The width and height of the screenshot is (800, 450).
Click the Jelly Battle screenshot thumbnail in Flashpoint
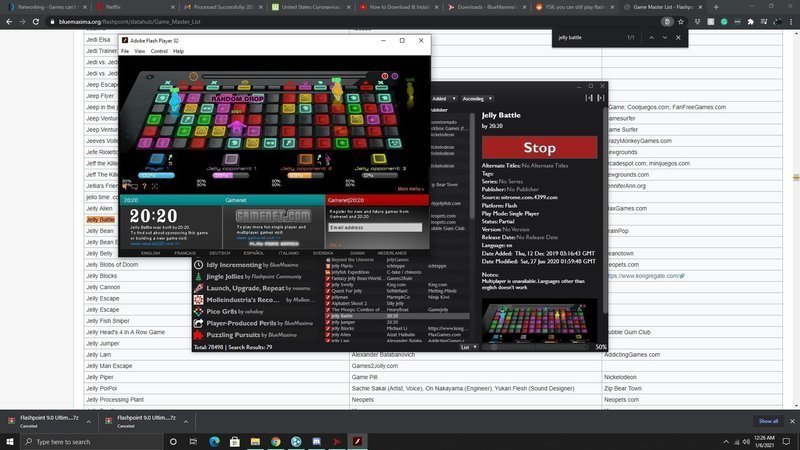tap(539, 321)
